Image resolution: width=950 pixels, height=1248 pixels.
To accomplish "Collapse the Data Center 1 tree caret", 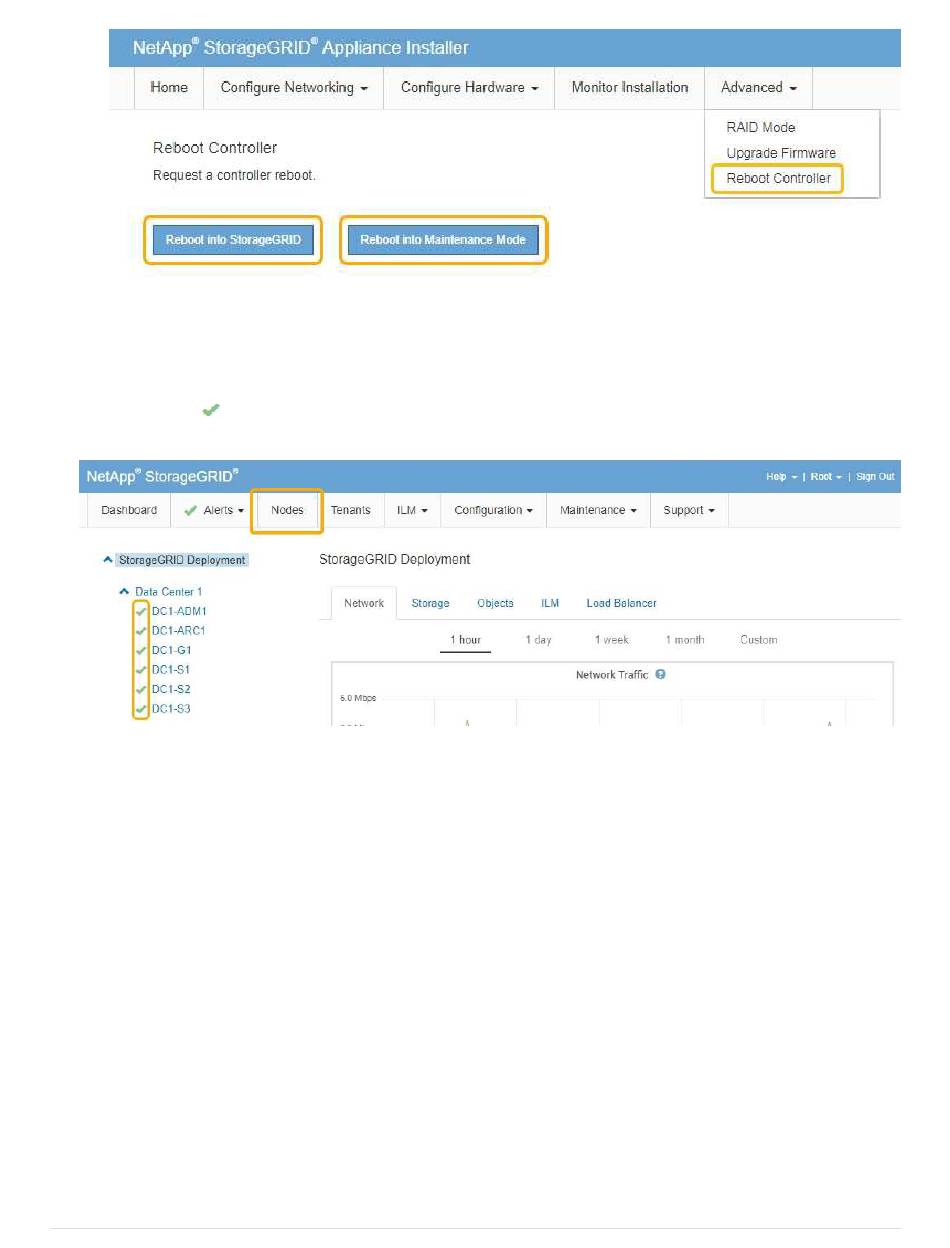I will coord(124,592).
